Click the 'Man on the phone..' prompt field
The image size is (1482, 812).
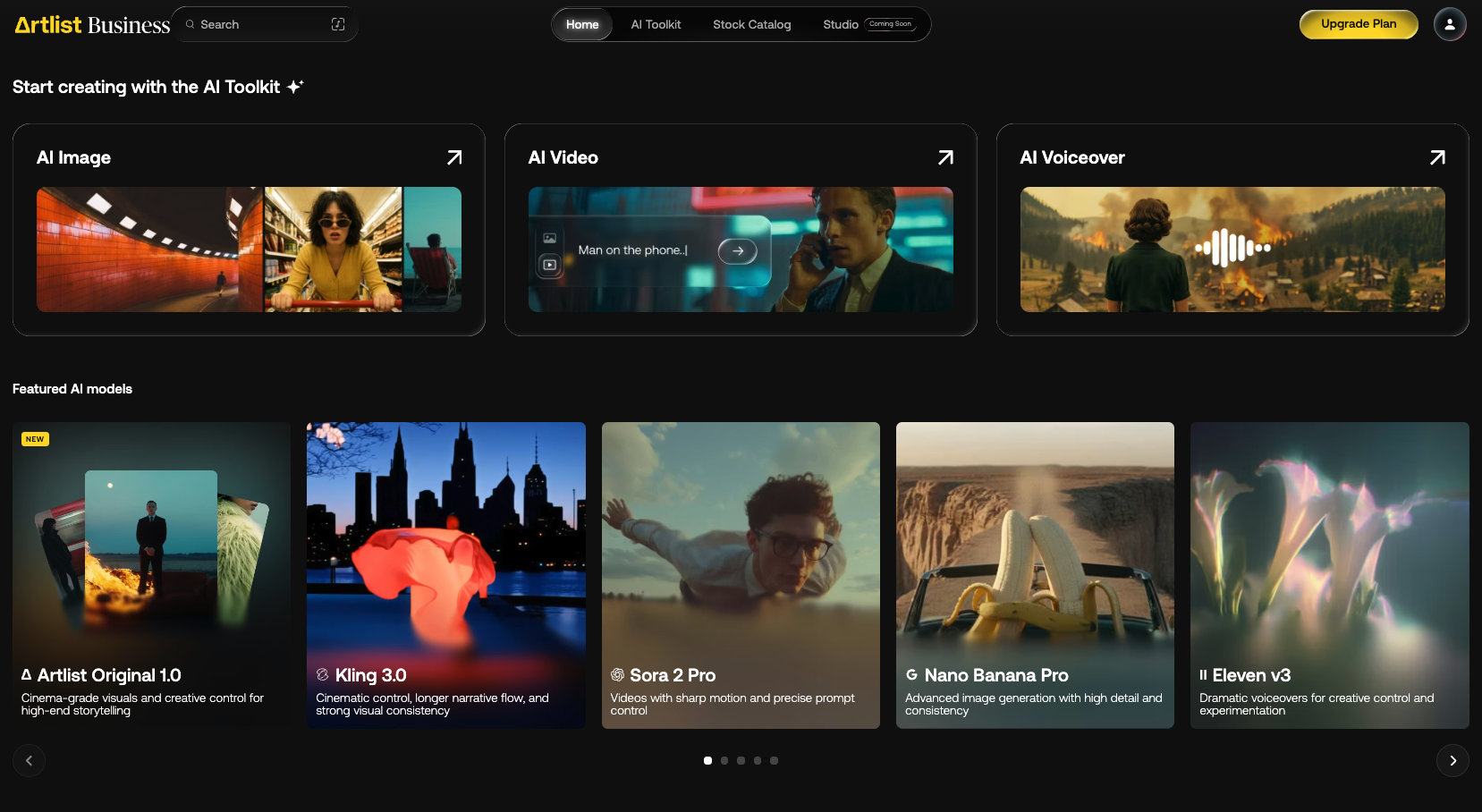pos(633,250)
